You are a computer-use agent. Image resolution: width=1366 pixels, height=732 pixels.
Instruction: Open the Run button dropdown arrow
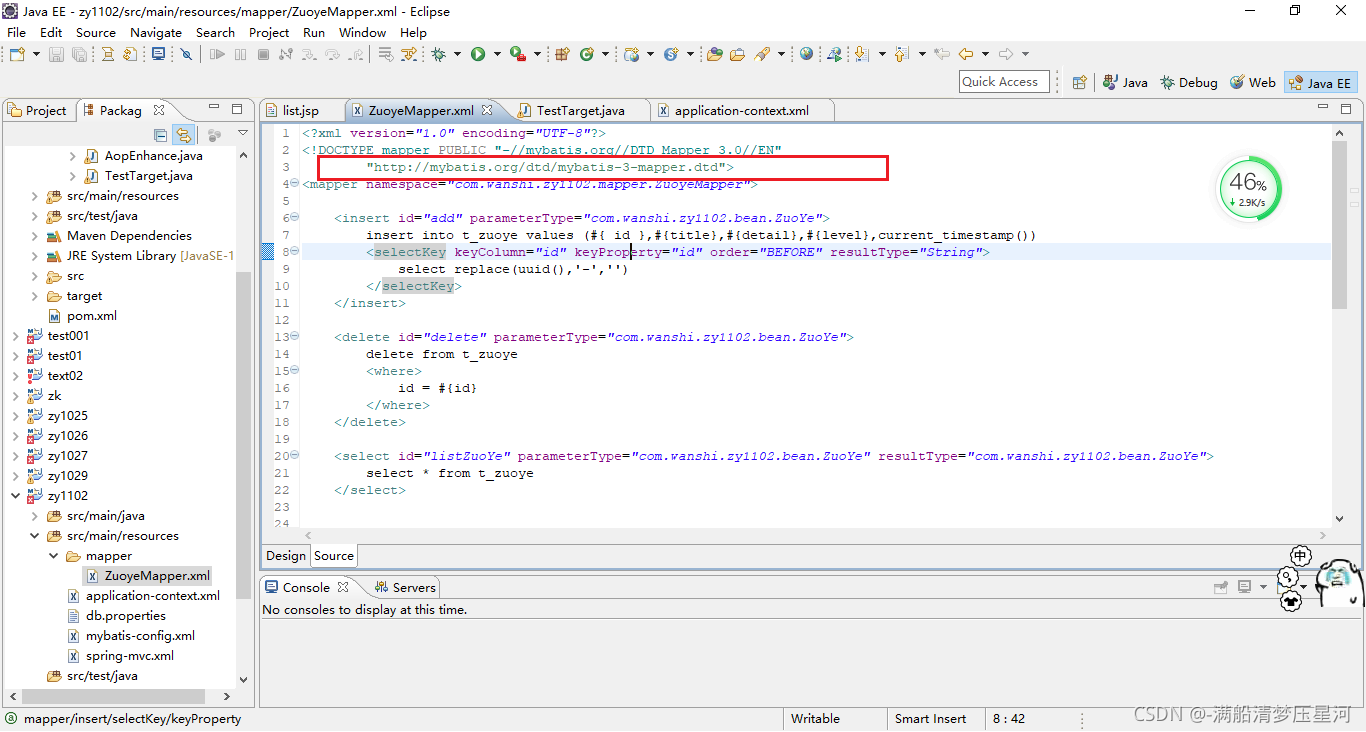click(495, 53)
